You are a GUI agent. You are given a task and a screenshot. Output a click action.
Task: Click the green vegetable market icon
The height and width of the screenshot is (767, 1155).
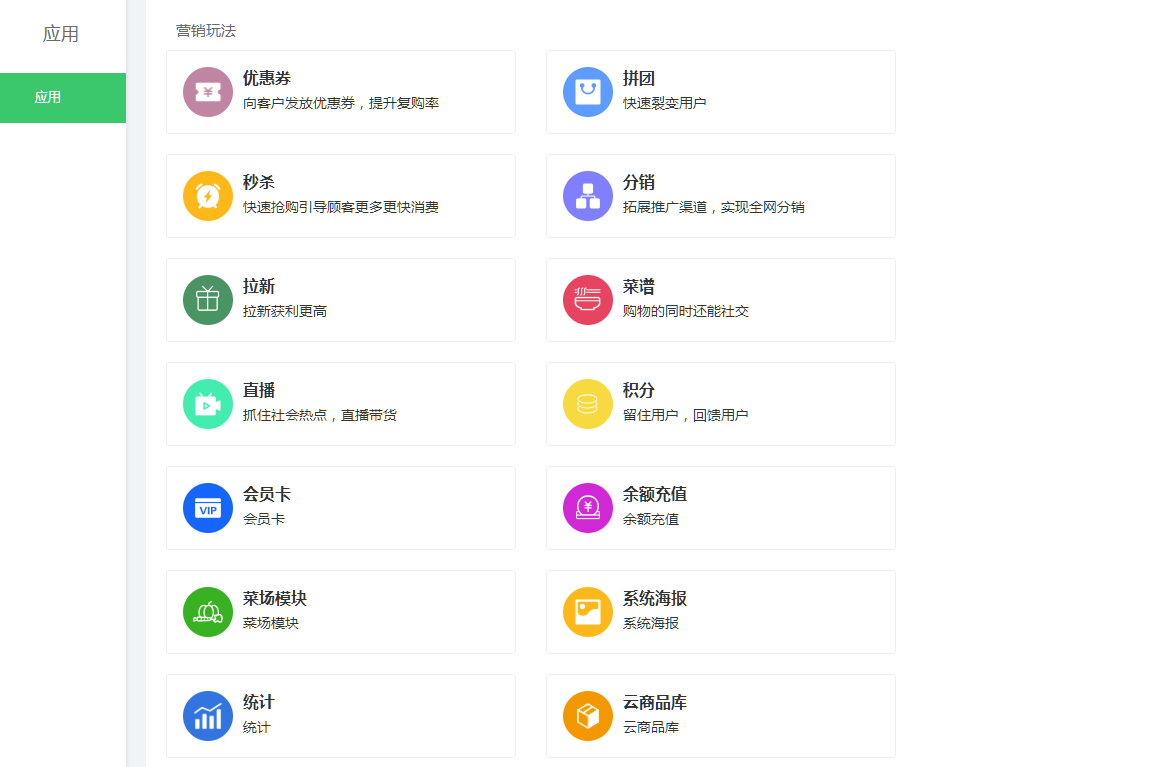click(208, 612)
